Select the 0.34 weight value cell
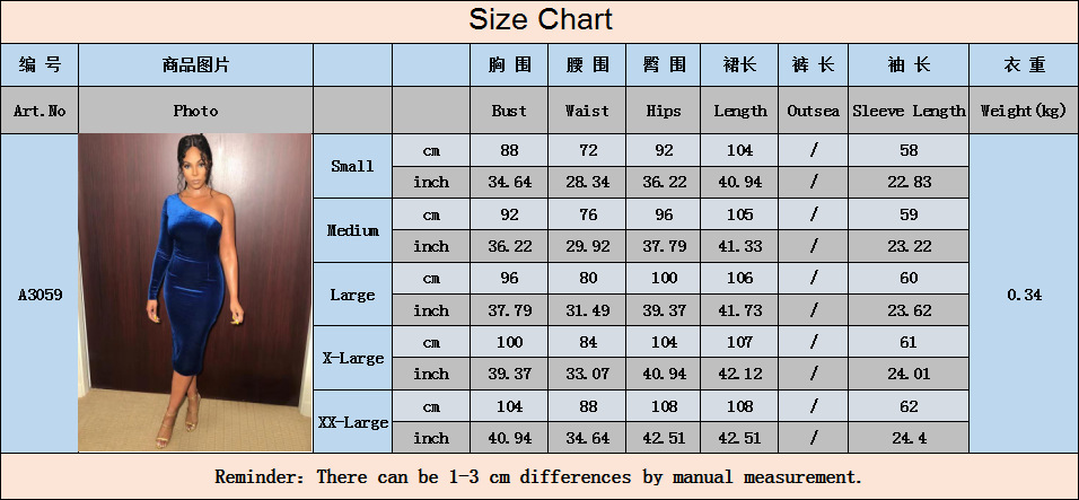Image resolution: width=1079 pixels, height=500 pixels. pos(1023,294)
